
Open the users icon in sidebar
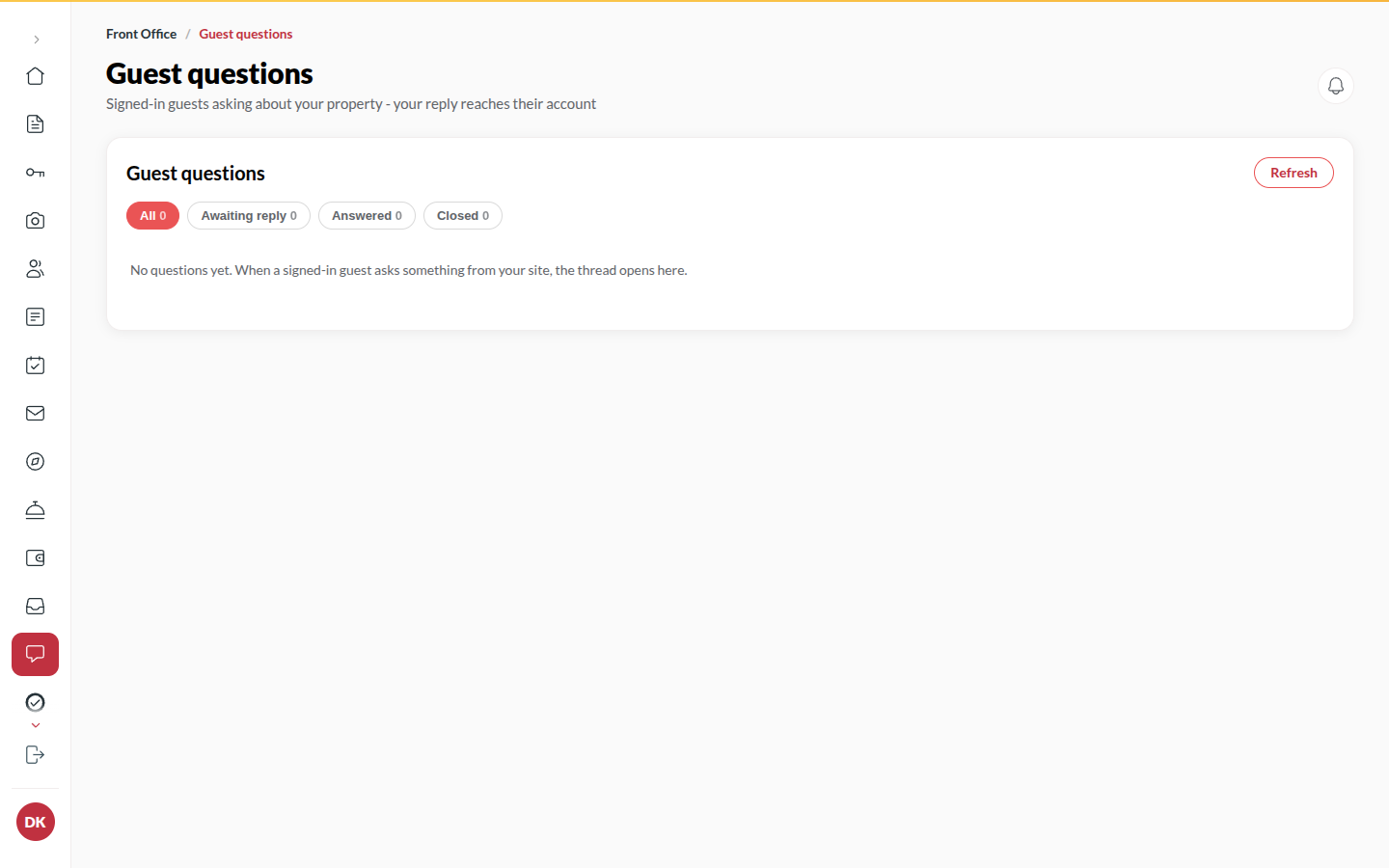click(36, 269)
